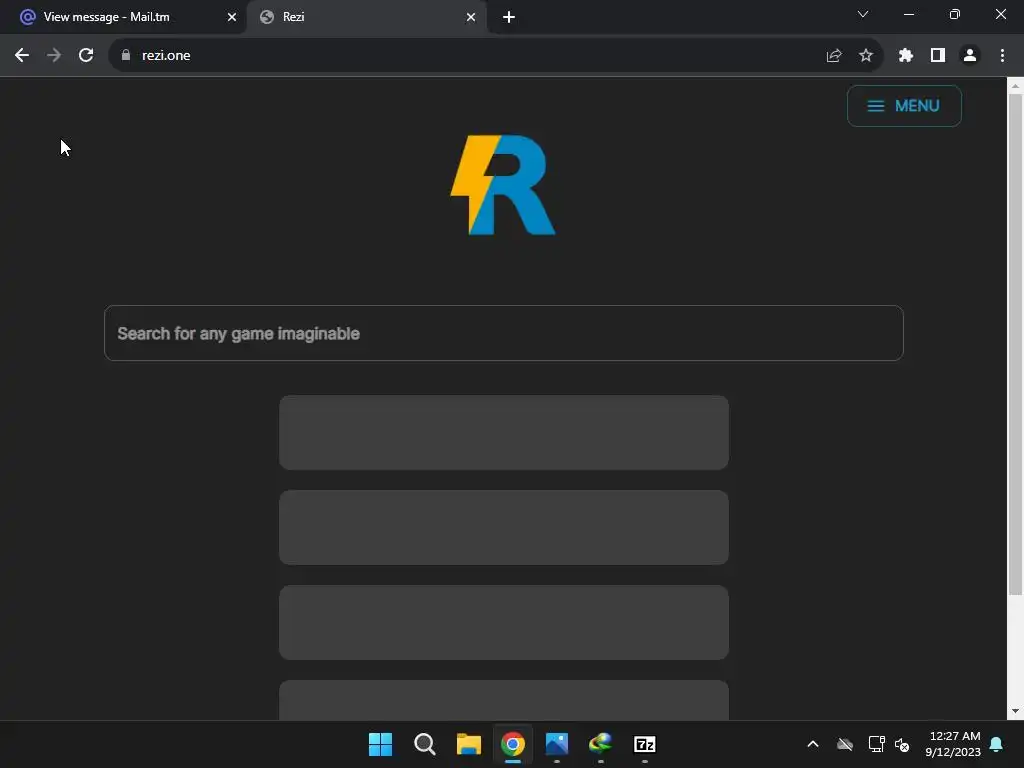
Task: Go forward in browser history
Action: pos(54,56)
